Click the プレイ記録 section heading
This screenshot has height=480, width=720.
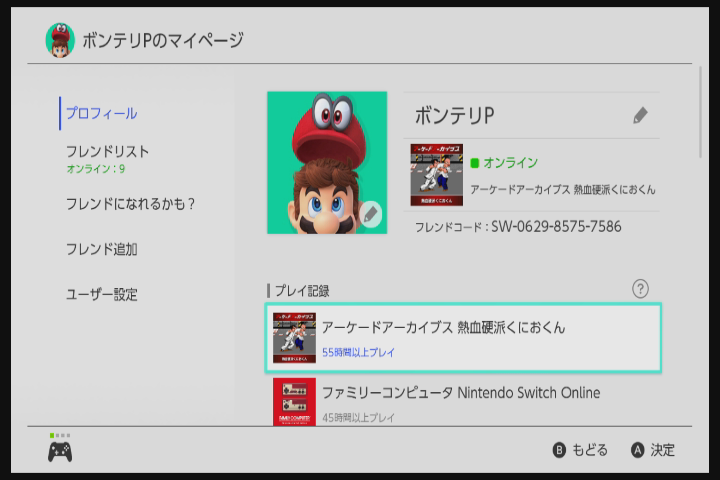pos(302,291)
